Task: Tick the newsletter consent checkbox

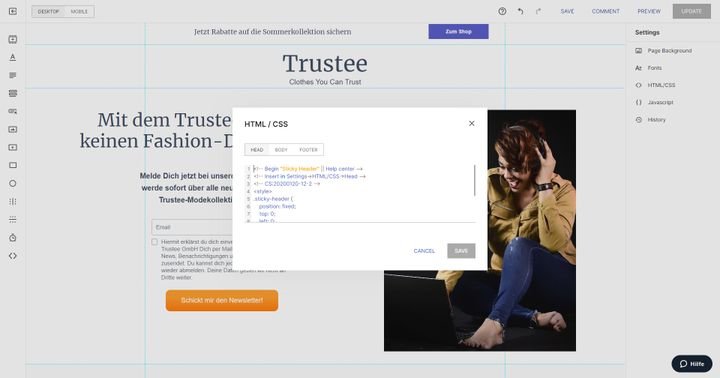Action: (x=154, y=242)
